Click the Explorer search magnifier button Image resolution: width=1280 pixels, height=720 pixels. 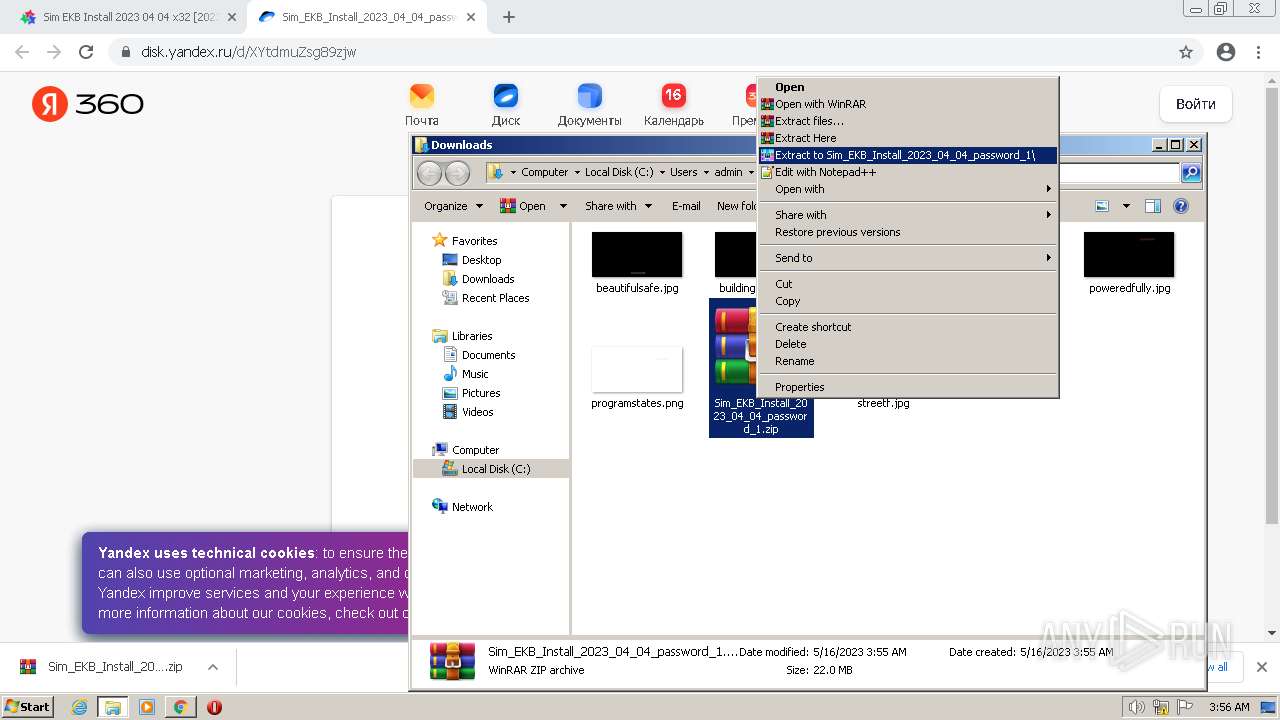[1191, 173]
